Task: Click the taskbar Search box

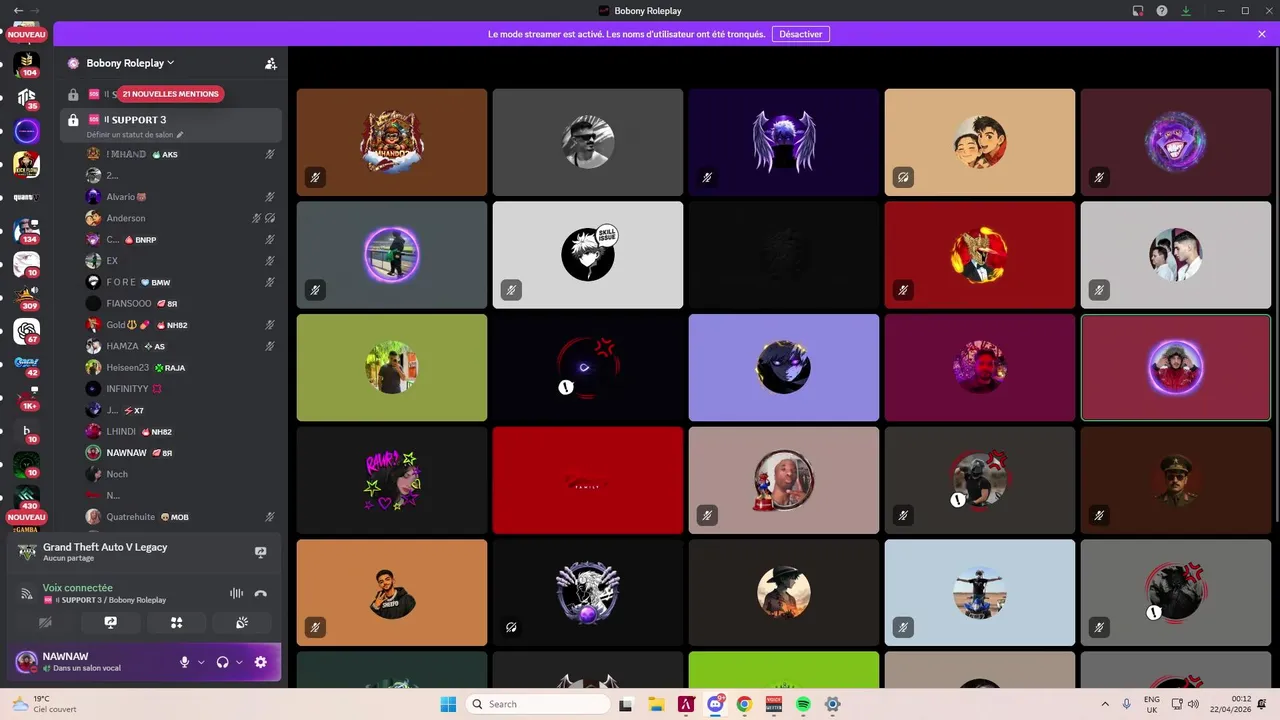Action: pos(538,704)
